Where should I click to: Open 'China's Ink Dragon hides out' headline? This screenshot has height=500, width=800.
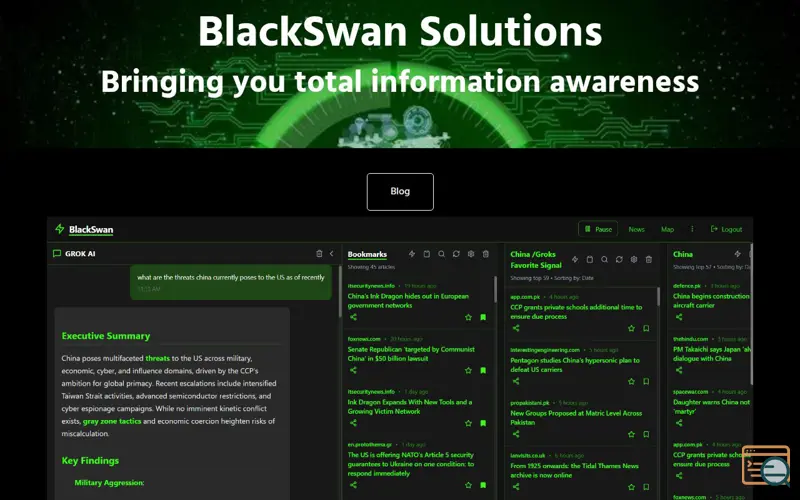pyautogui.click(x=408, y=301)
